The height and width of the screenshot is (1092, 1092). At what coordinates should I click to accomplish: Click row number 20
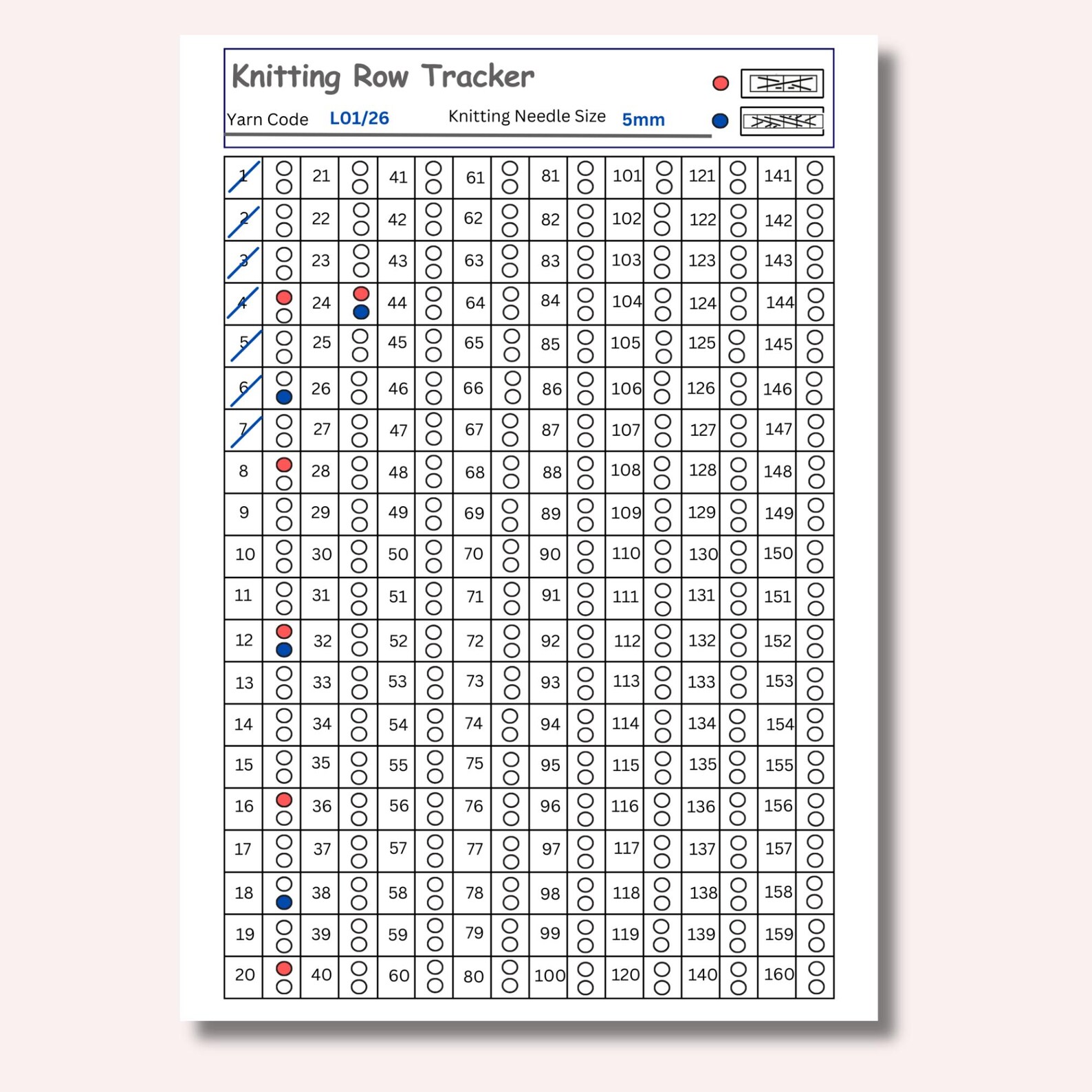click(x=245, y=974)
